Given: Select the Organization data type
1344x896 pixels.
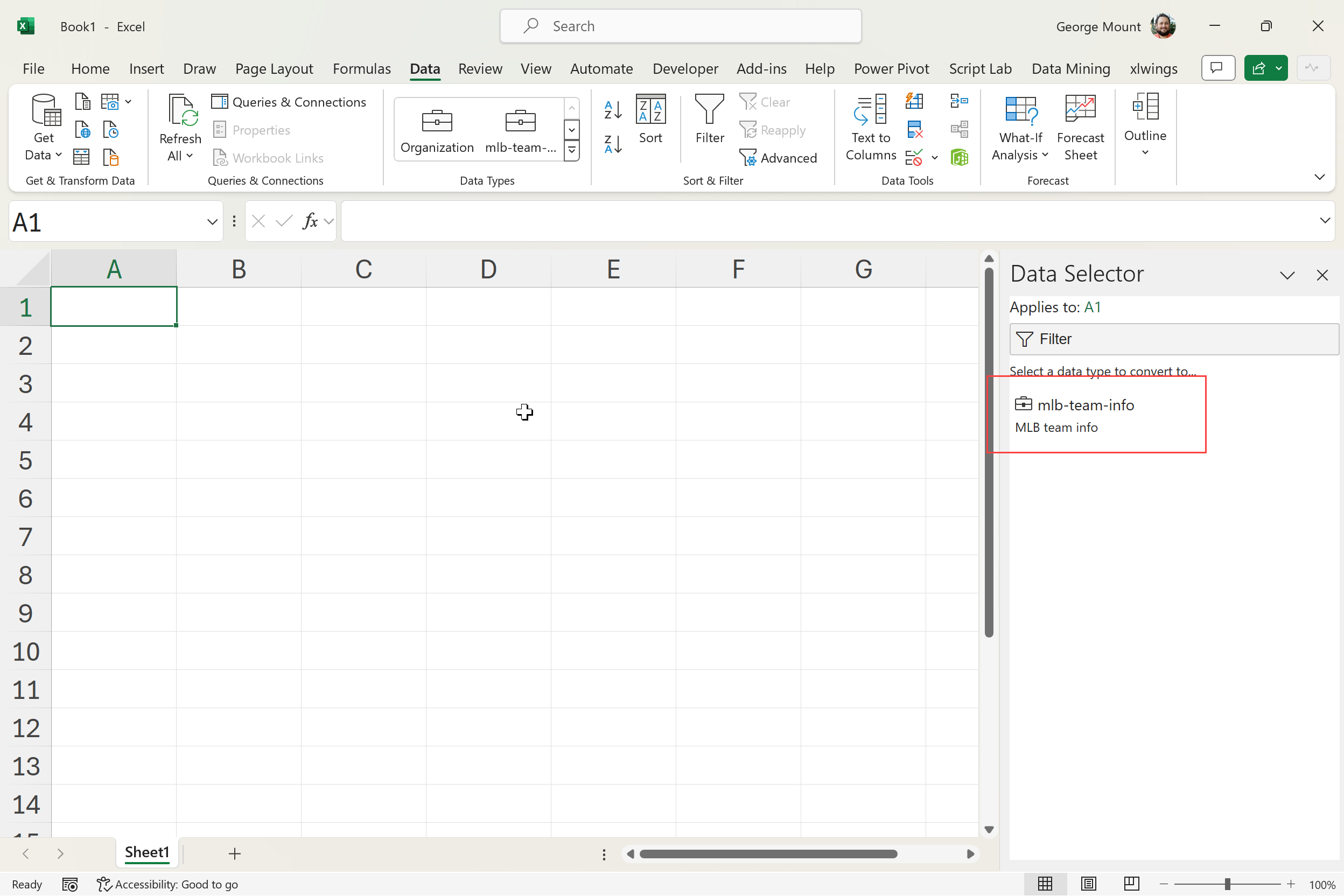Looking at the screenshot, I should [x=437, y=130].
